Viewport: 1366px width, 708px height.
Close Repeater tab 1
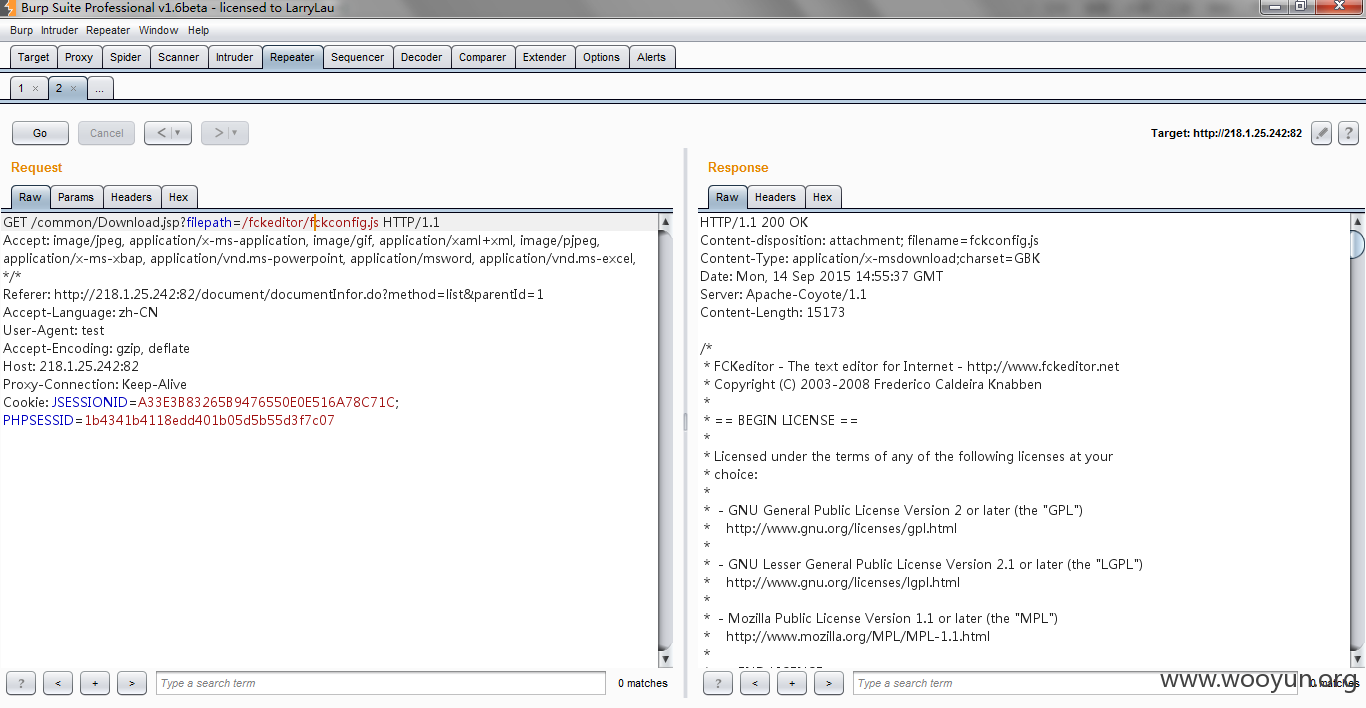tap(35, 89)
